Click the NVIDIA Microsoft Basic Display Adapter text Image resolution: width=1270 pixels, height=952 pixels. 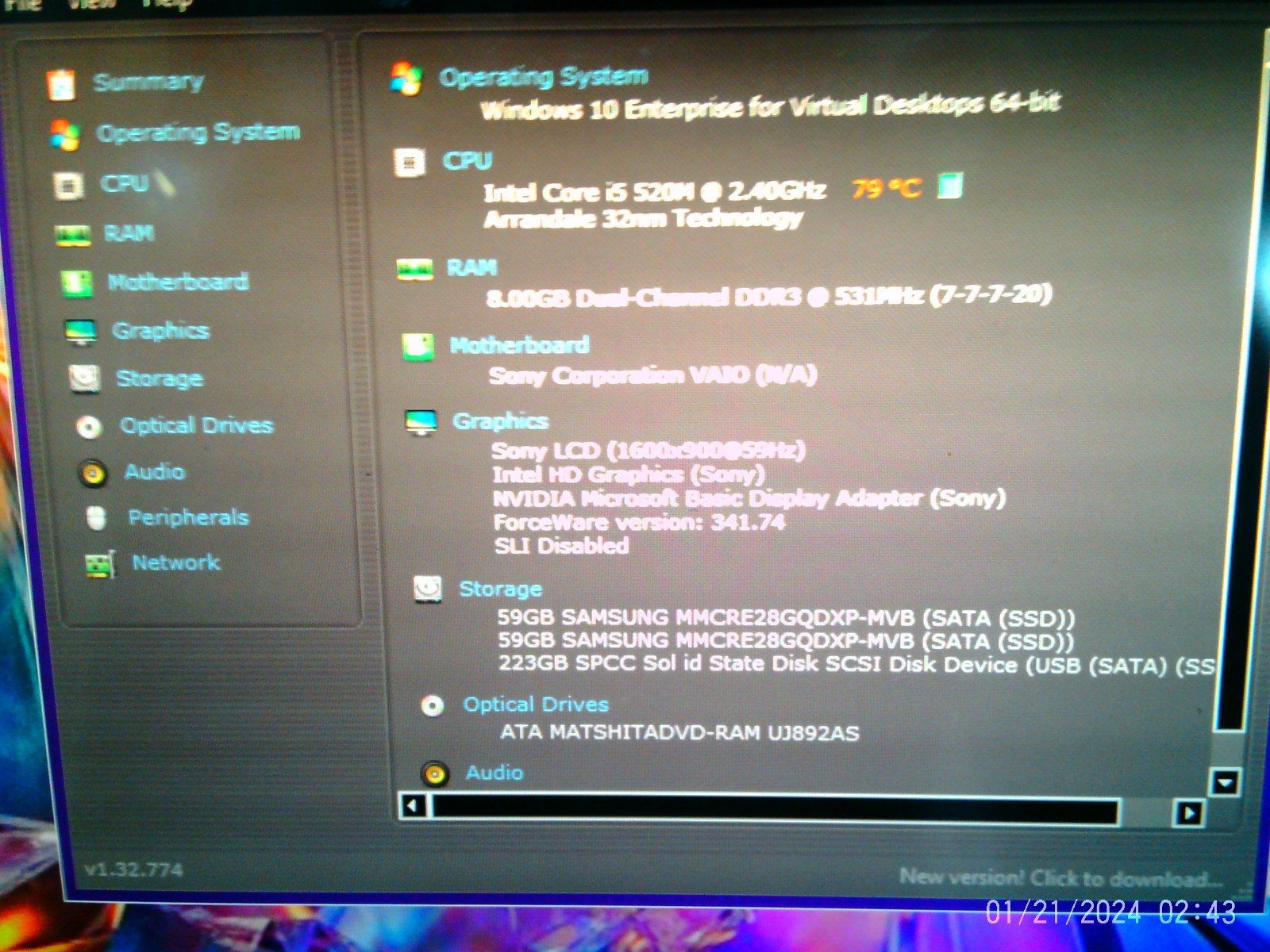click(x=749, y=498)
